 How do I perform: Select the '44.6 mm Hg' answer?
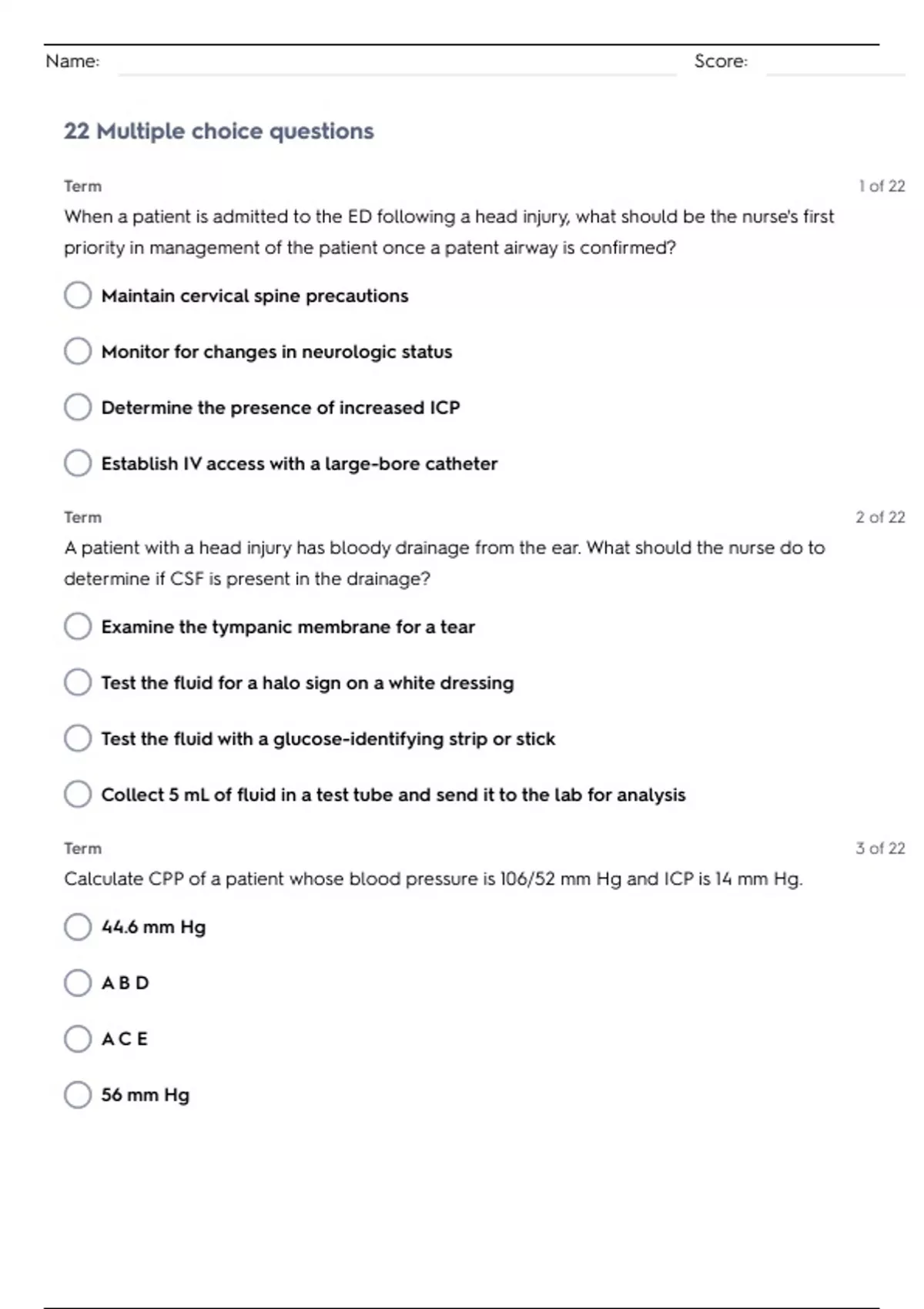(x=78, y=926)
